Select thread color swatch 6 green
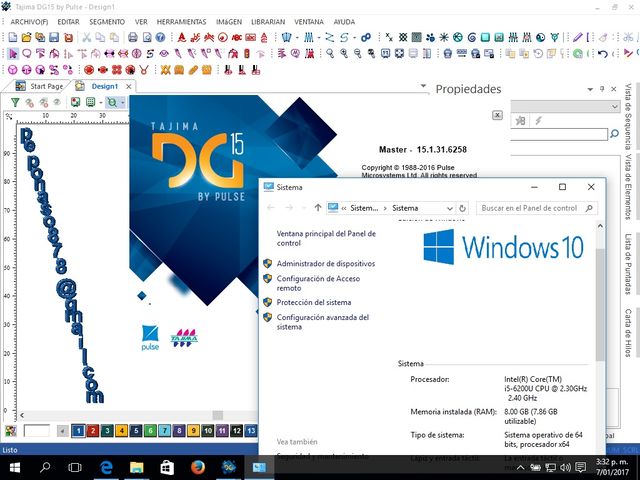The image size is (640, 480). click(x=150, y=431)
